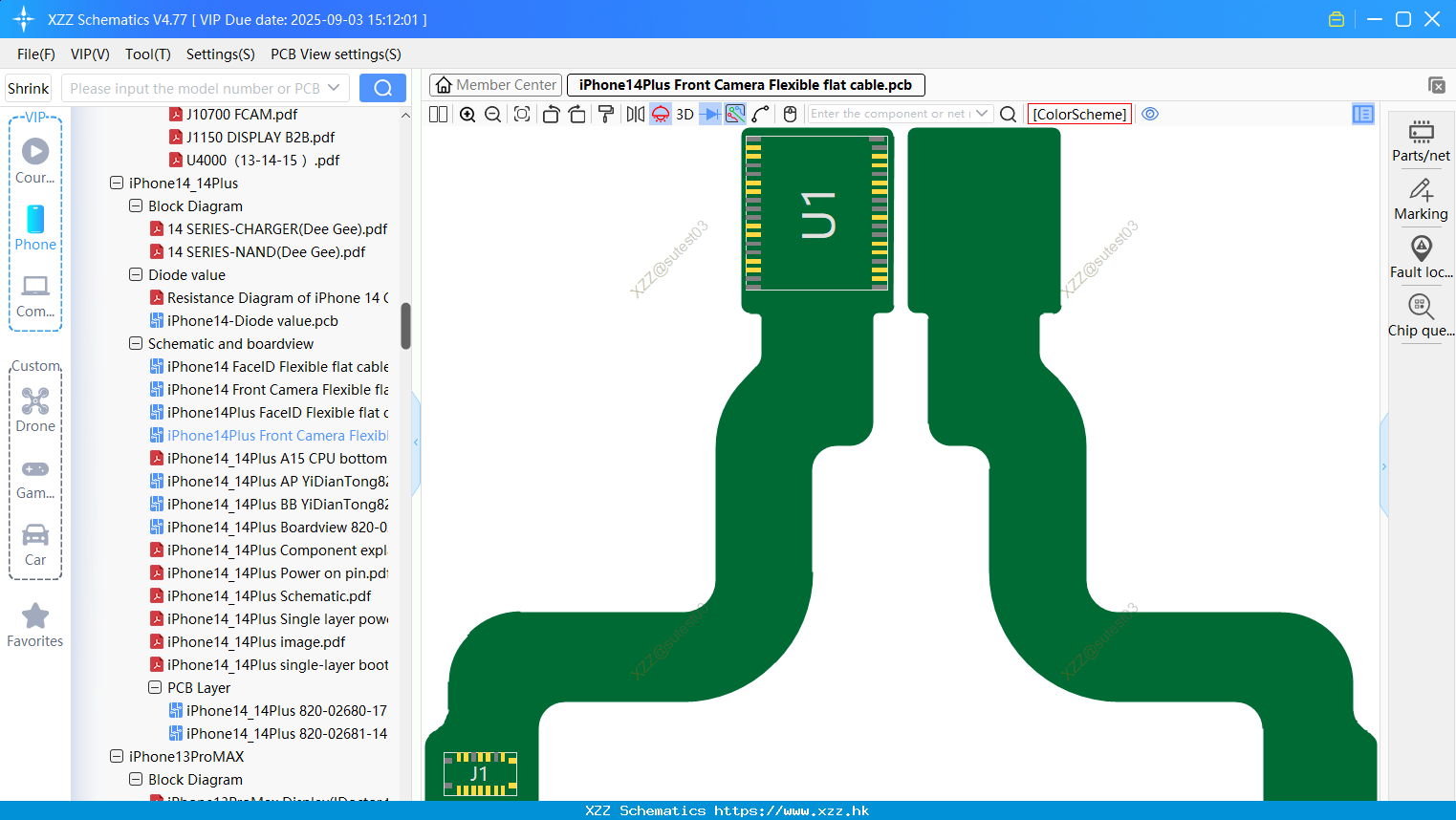Collapse the iPhone14_14Plus tree node
The height and width of the screenshot is (820, 1456).
[x=117, y=183]
